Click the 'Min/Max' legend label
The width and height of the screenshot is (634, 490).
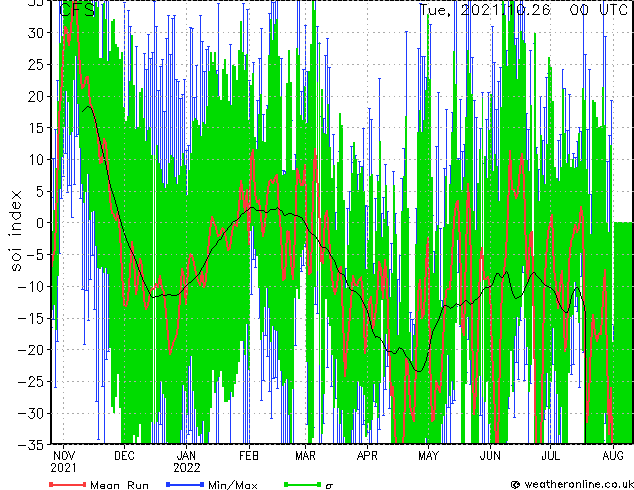pyautogui.click(x=232, y=485)
